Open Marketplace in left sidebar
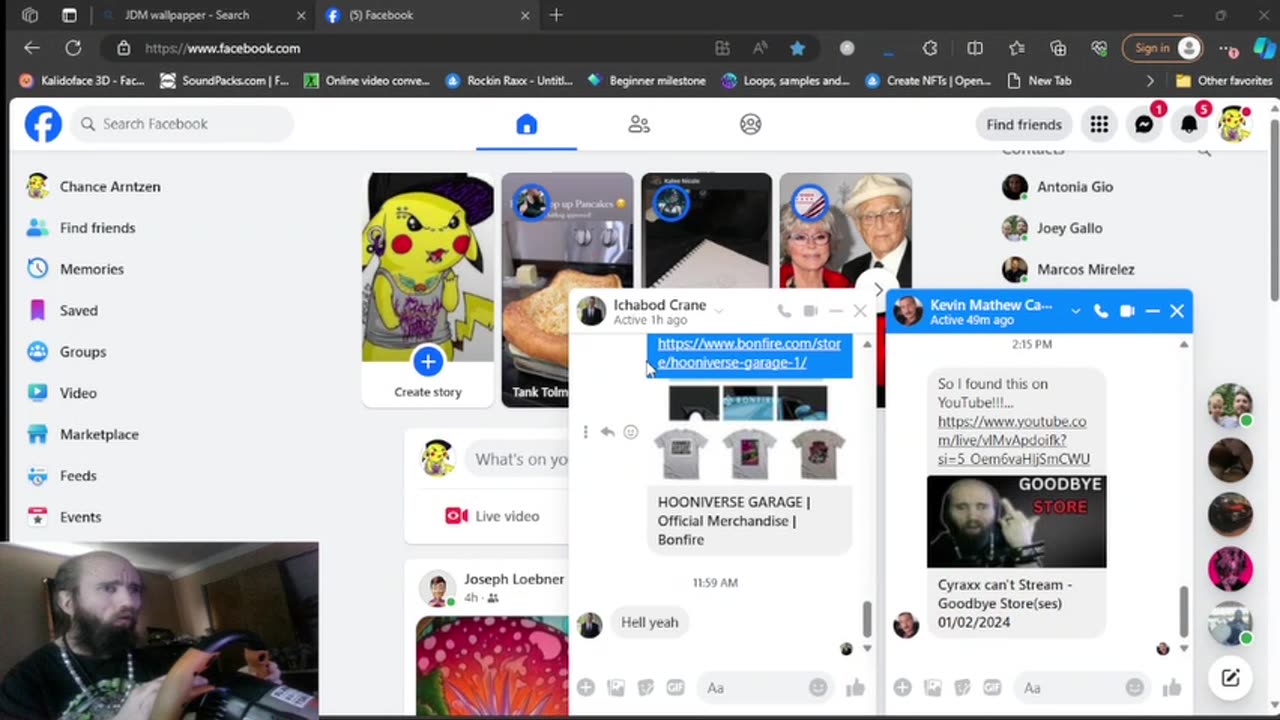The width and height of the screenshot is (1280, 720). click(99, 434)
